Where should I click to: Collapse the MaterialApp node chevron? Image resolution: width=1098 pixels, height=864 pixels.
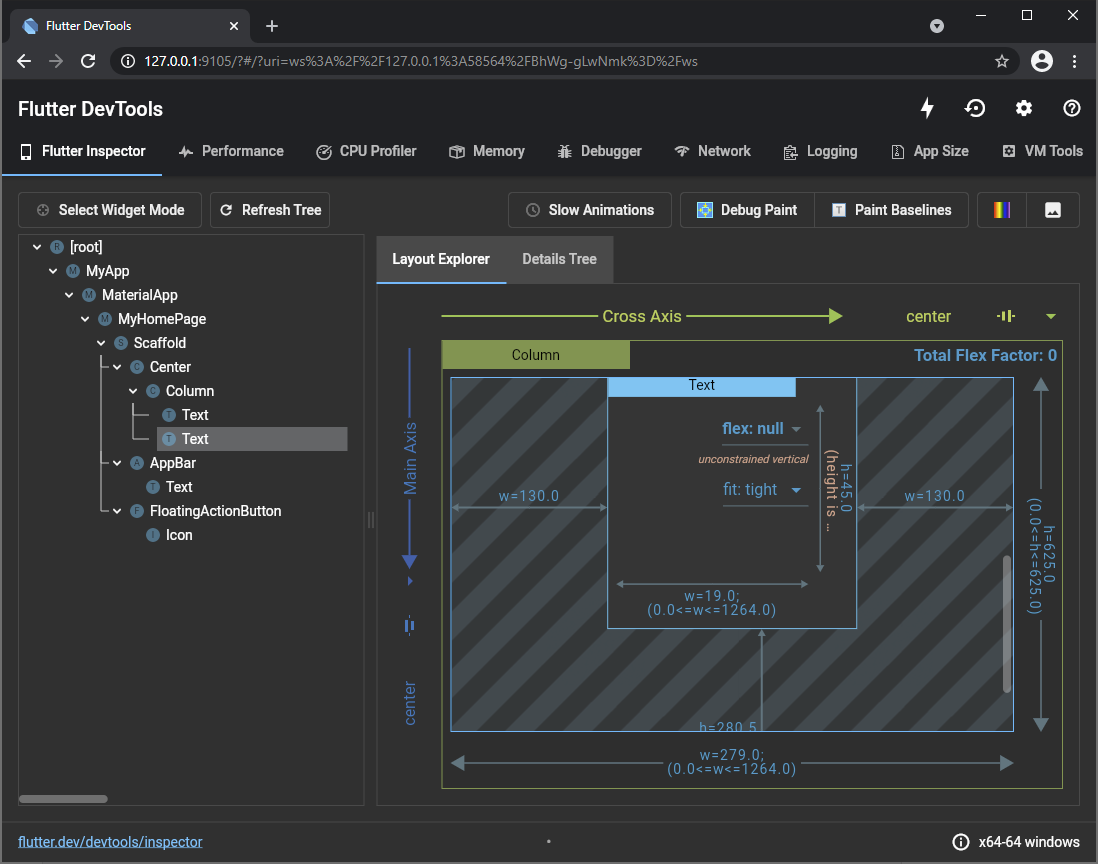click(69, 295)
